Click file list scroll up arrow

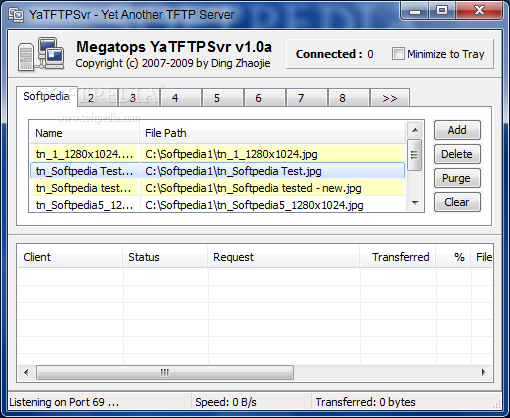pos(415,130)
